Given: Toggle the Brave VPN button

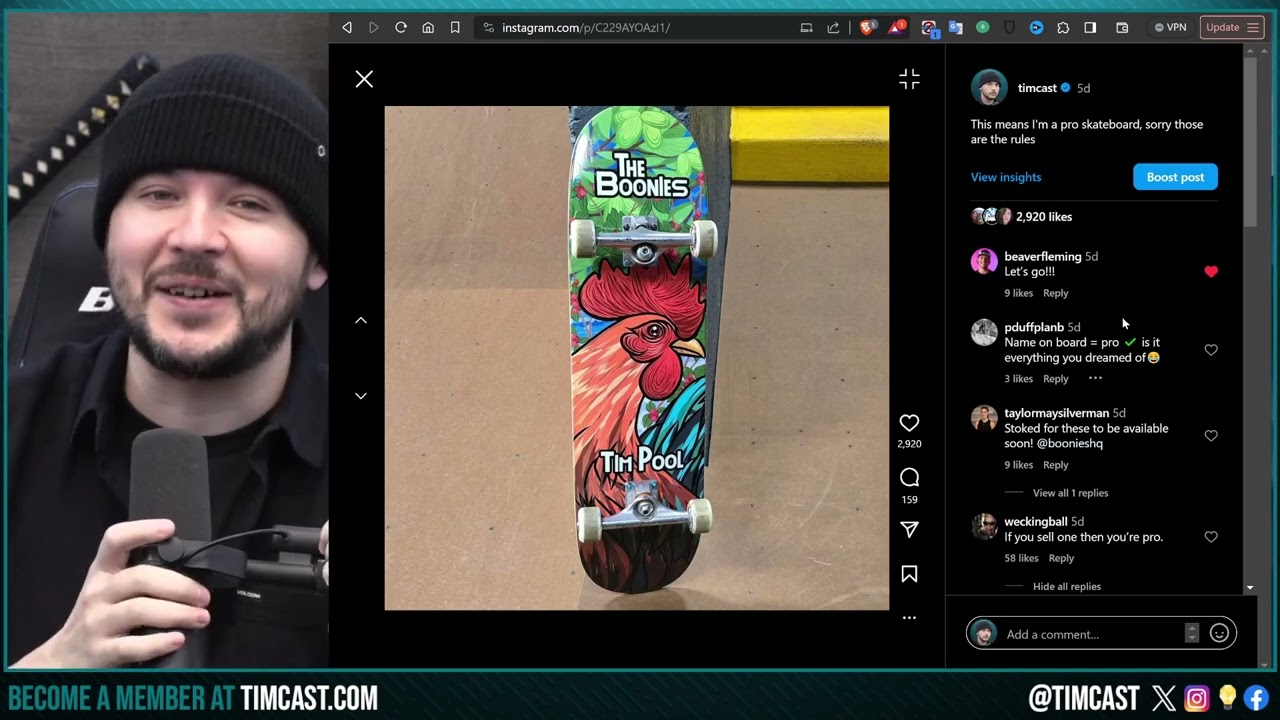Looking at the screenshot, I should [x=1170, y=28].
